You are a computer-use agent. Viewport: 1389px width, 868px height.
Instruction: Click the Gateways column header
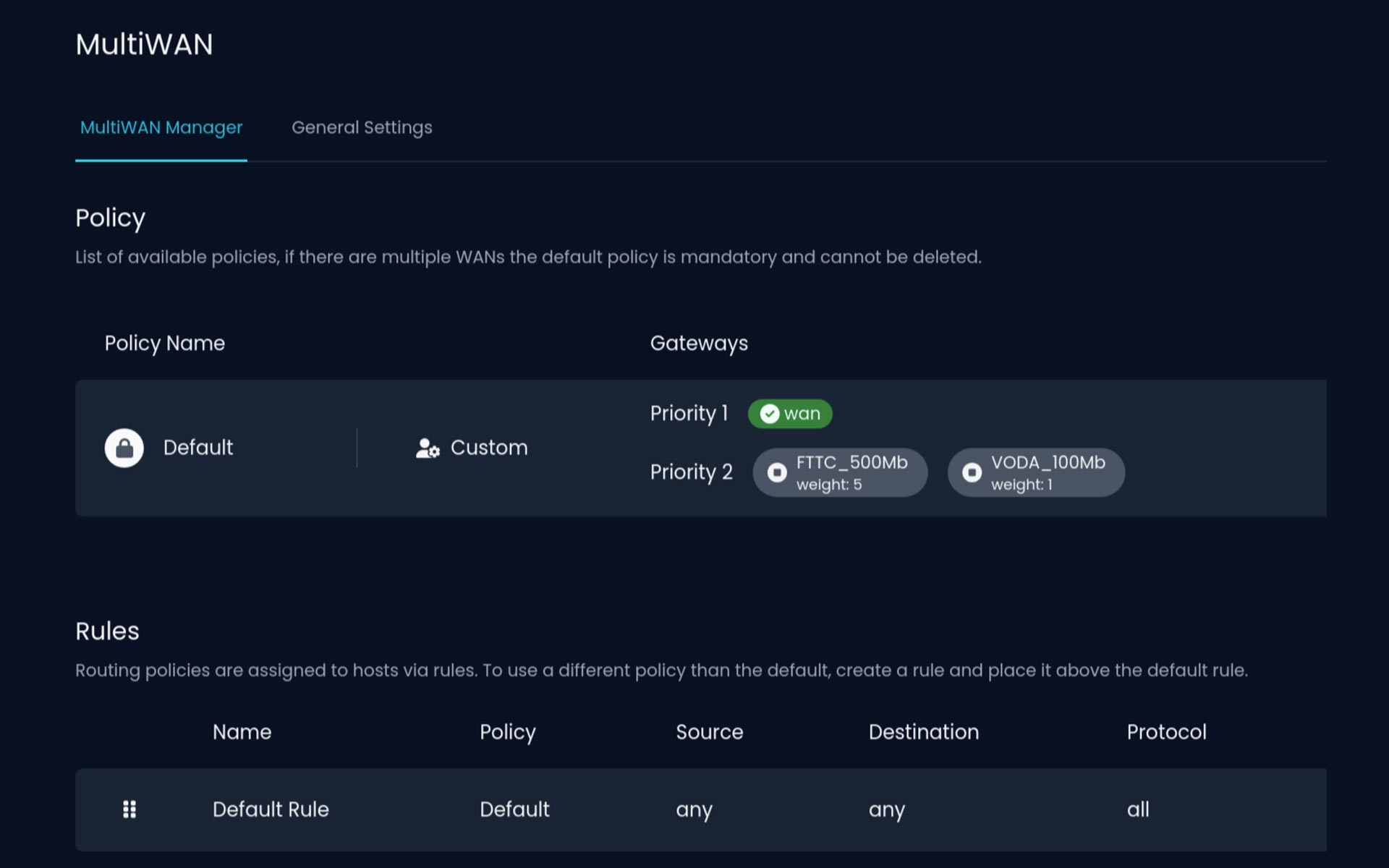(699, 343)
